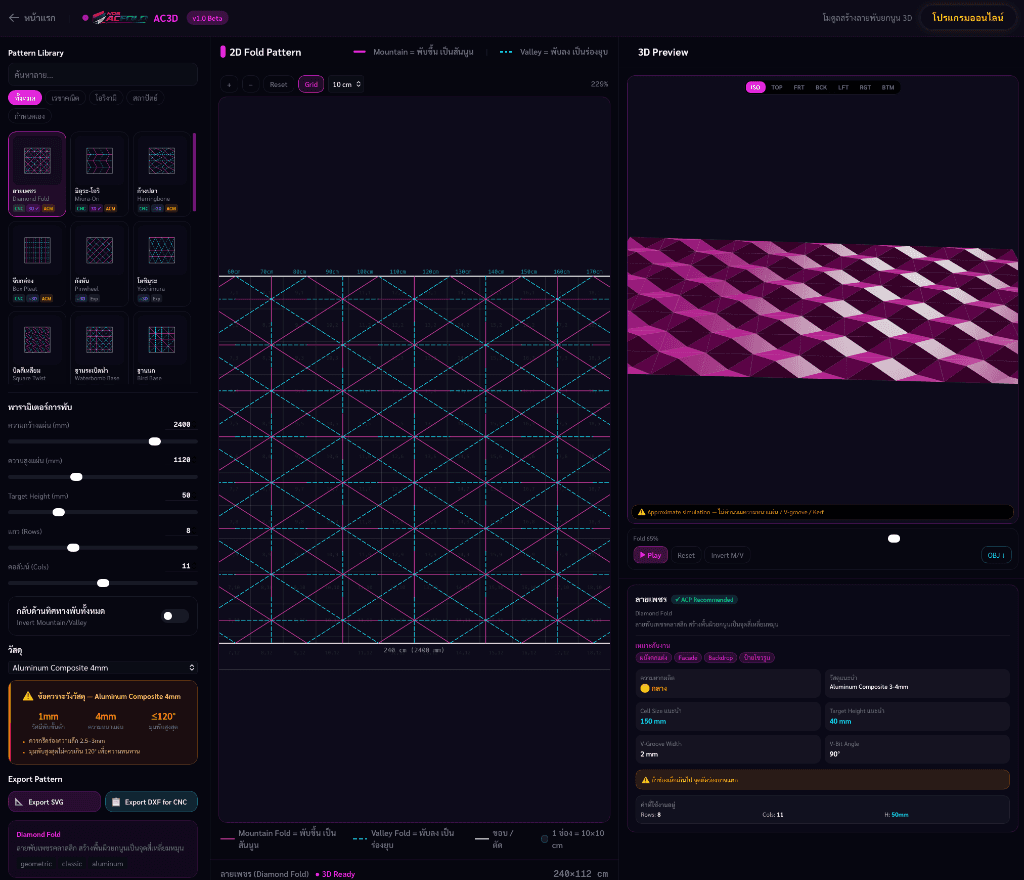
Task: Open the 10 cm grid size dropdown
Action: [x=346, y=84]
